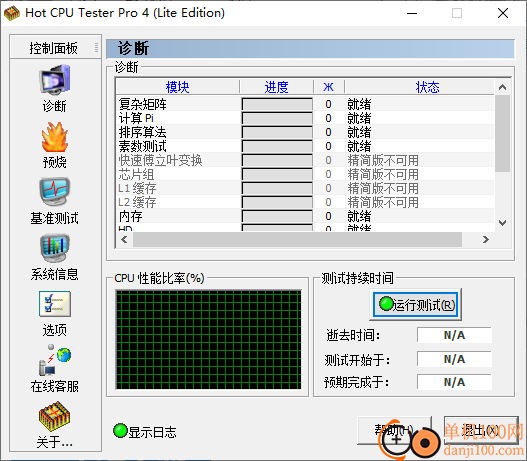Select the L1 缓存 module row
527x461 pixels.
(305, 188)
